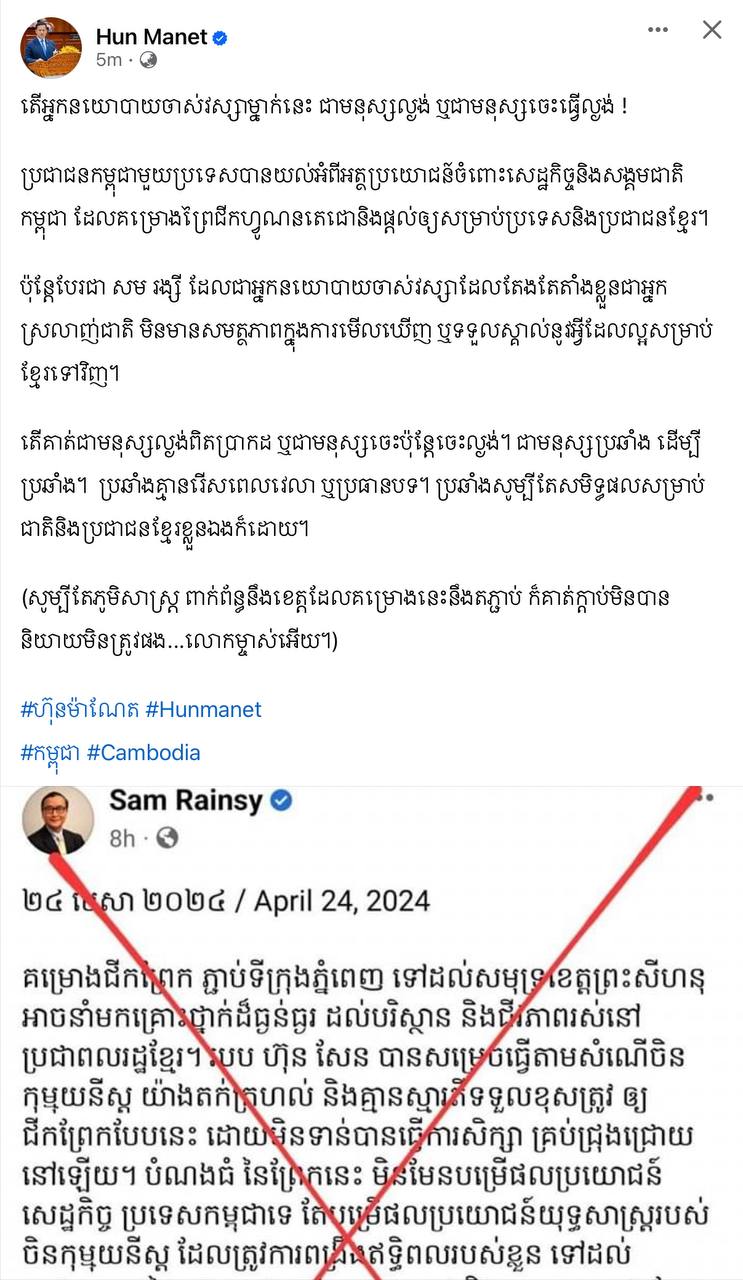The height and width of the screenshot is (1280, 743).
Task: Open the #Hunmanet hashtag
Action: [203, 710]
